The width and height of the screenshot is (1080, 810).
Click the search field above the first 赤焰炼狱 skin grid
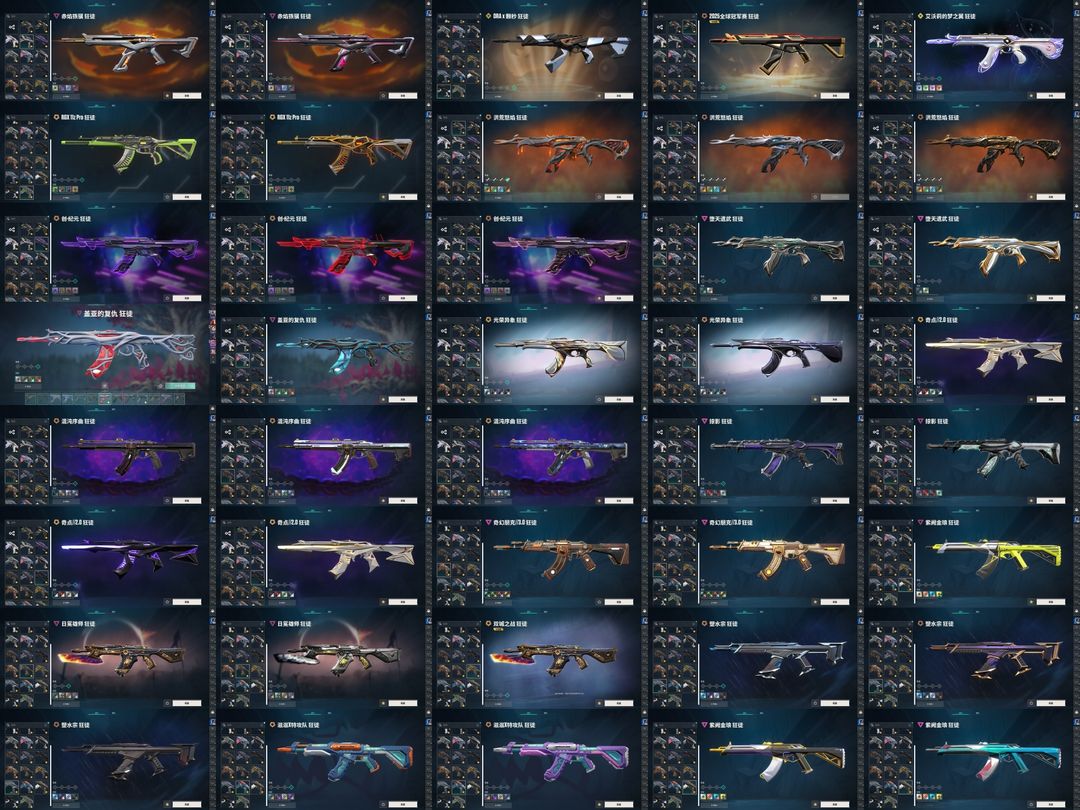tap(27, 17)
